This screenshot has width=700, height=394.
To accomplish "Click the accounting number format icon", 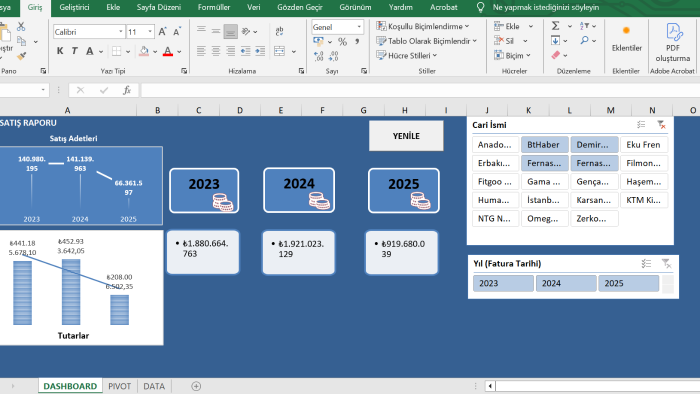I will point(318,42).
